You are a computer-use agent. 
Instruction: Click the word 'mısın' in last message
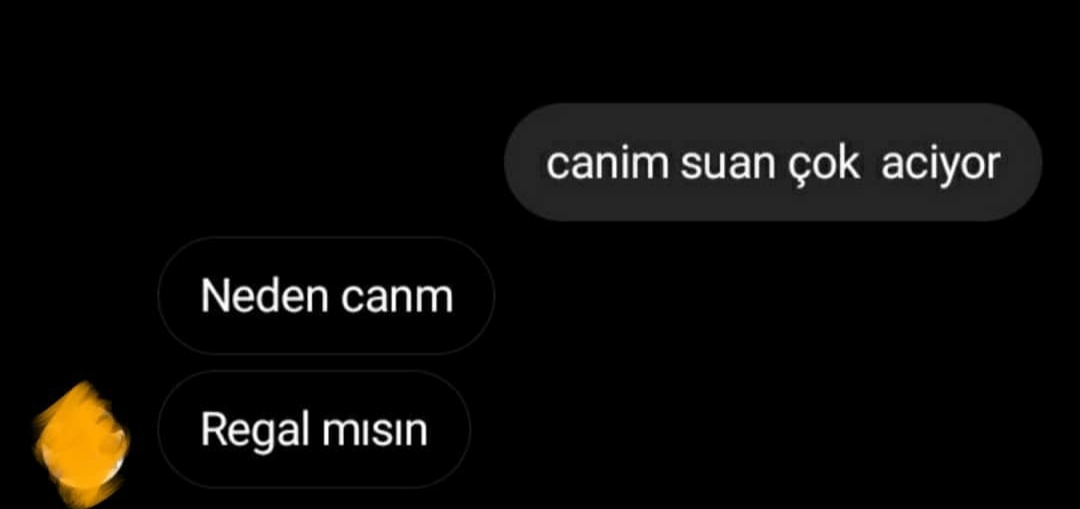pos(374,432)
